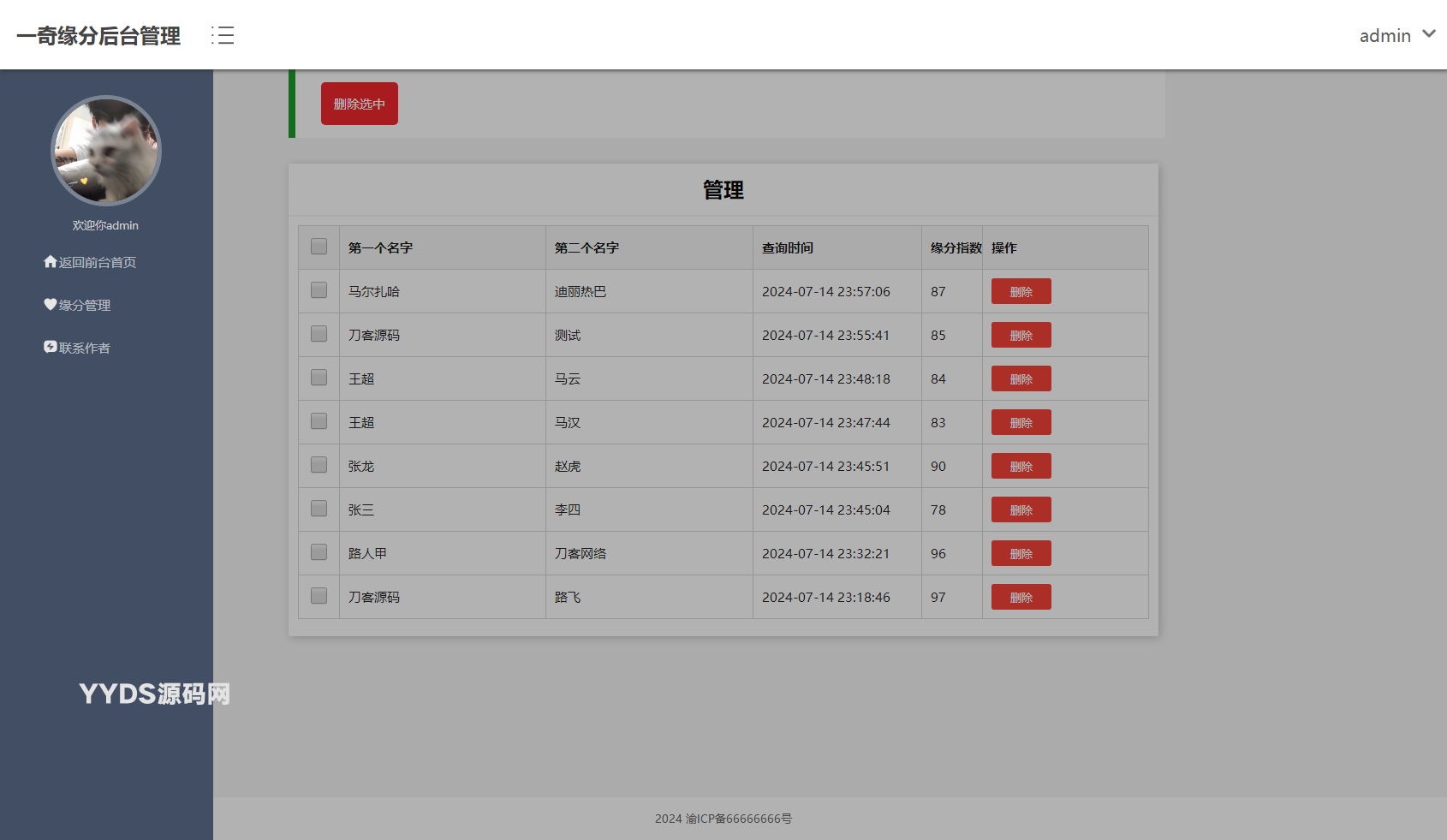
Task: Select the checkbox for the 张龙 row
Action: pos(319,465)
